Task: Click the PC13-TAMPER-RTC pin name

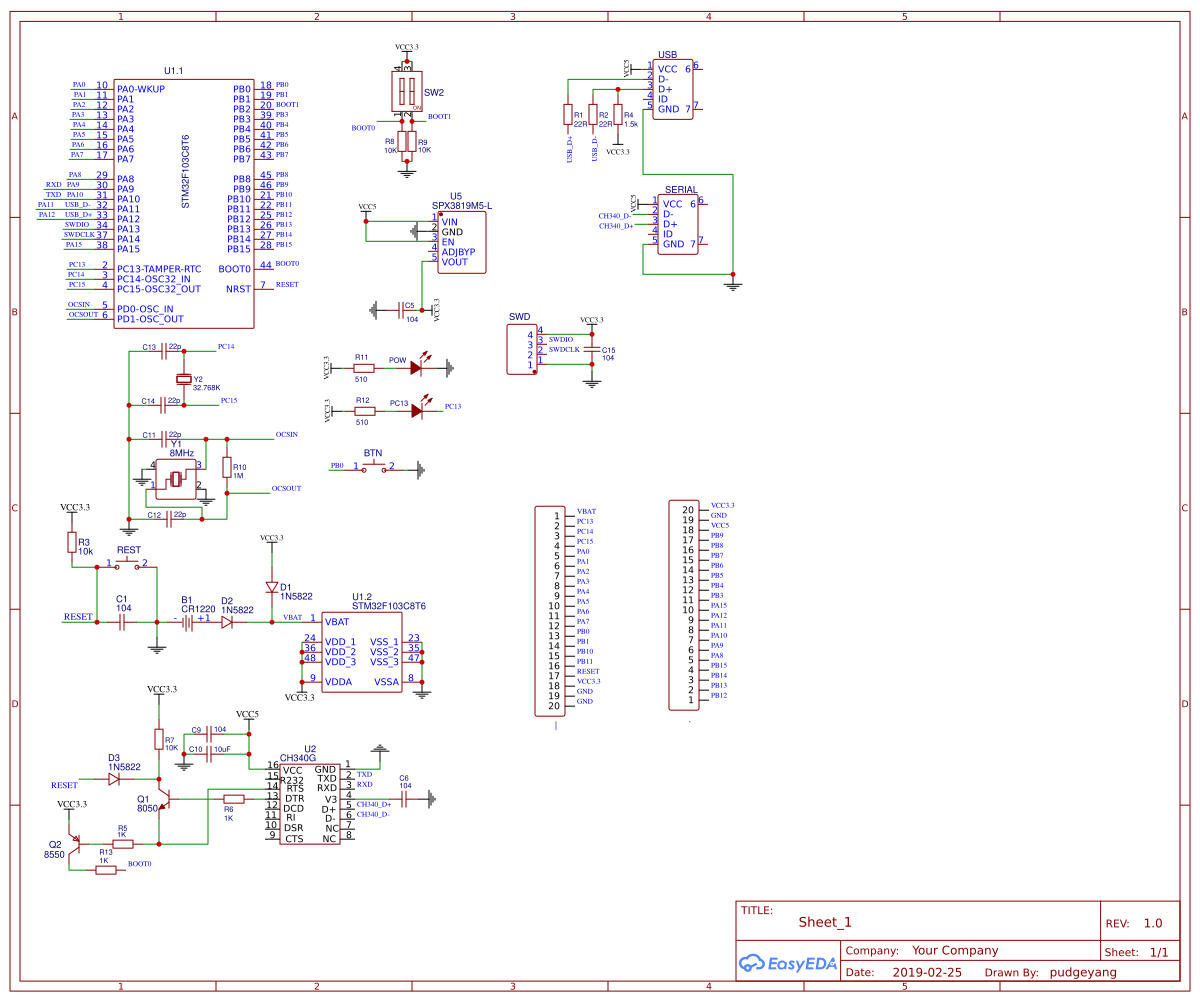Action: tap(159, 269)
